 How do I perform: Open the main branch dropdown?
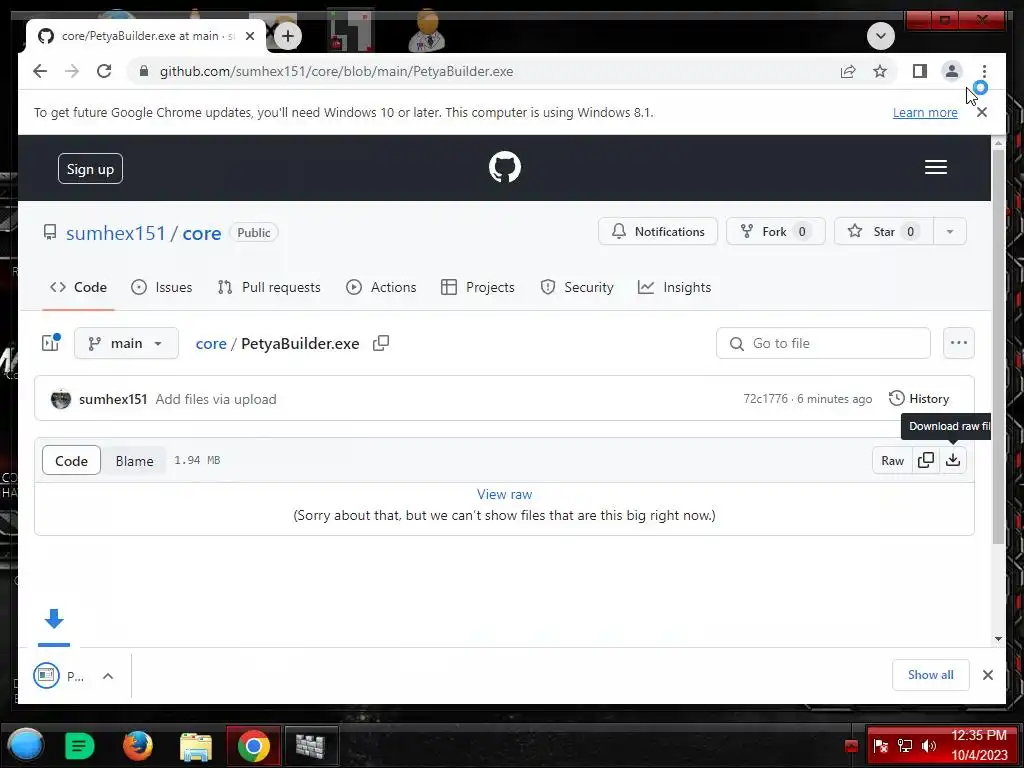coord(126,344)
